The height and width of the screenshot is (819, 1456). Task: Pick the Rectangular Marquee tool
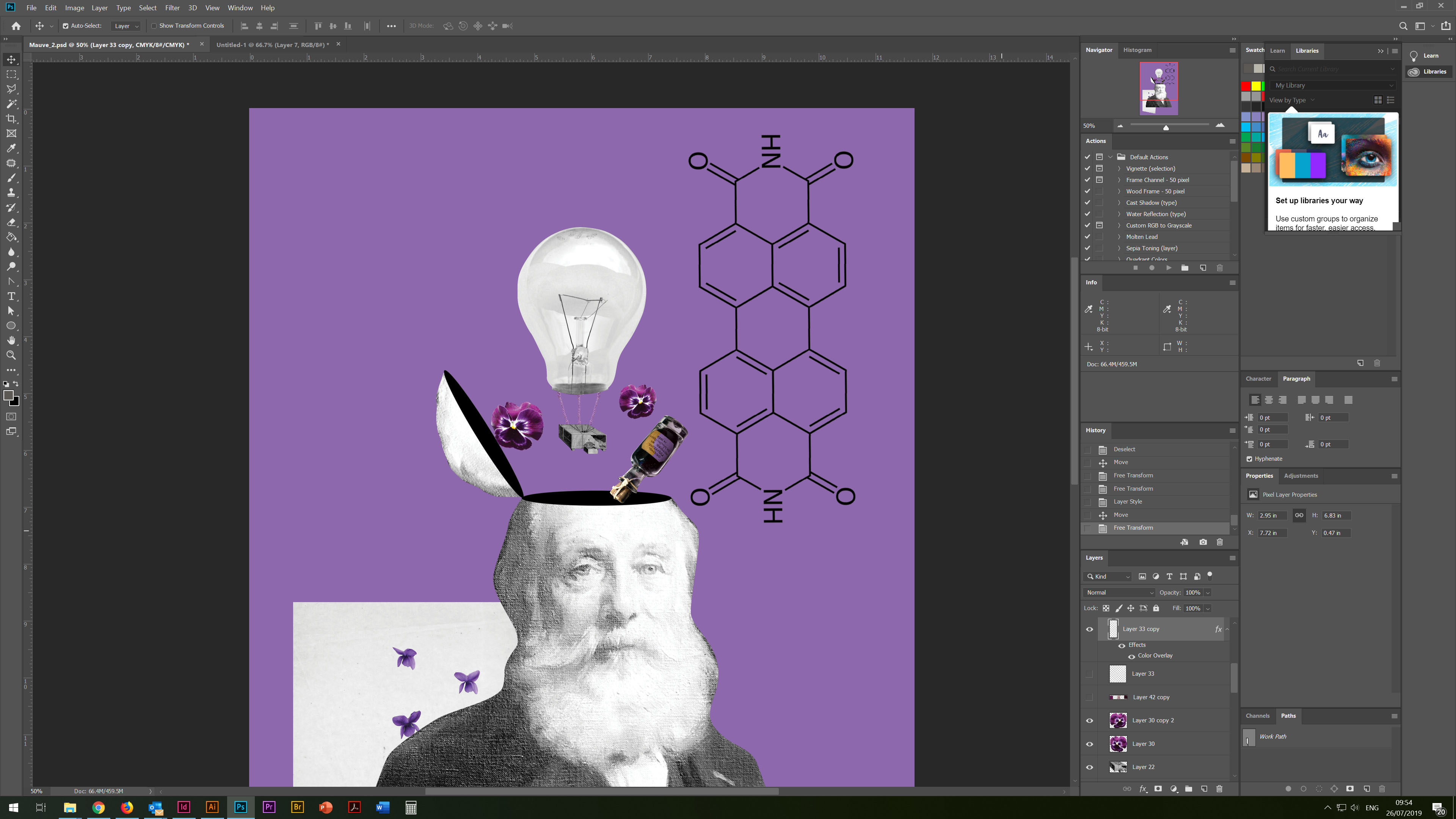tap(11, 74)
